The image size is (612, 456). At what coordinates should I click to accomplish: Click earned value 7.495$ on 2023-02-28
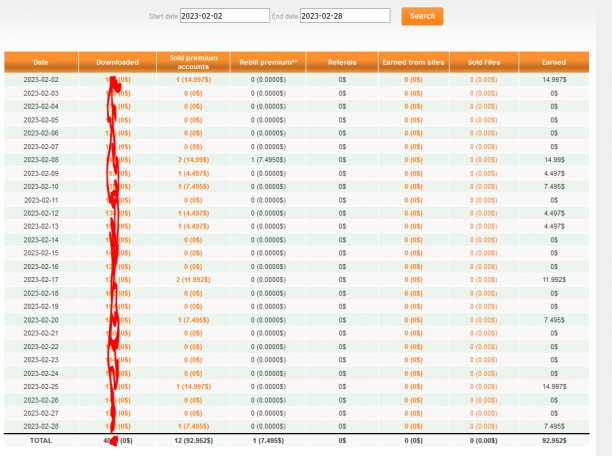(x=554, y=426)
